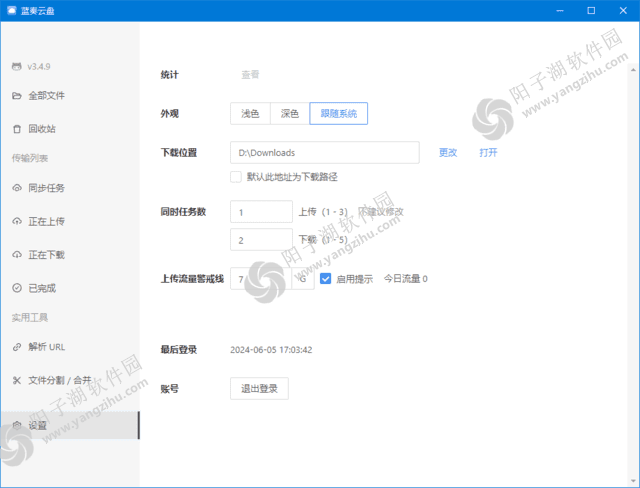Click the 今日流量 0 text
This screenshot has width=640, height=488.
(406, 279)
